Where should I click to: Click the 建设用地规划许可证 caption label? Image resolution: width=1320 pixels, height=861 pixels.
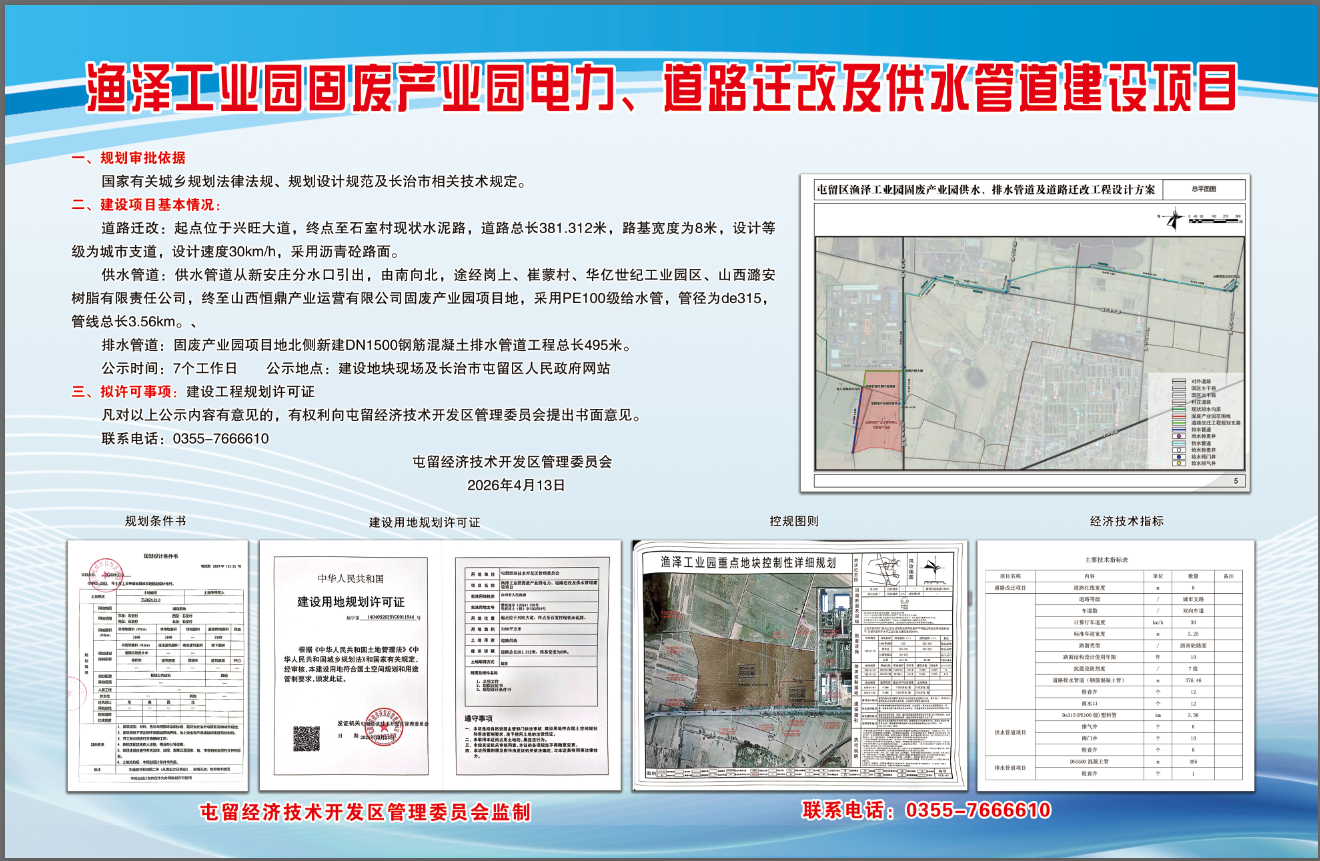pos(424,522)
